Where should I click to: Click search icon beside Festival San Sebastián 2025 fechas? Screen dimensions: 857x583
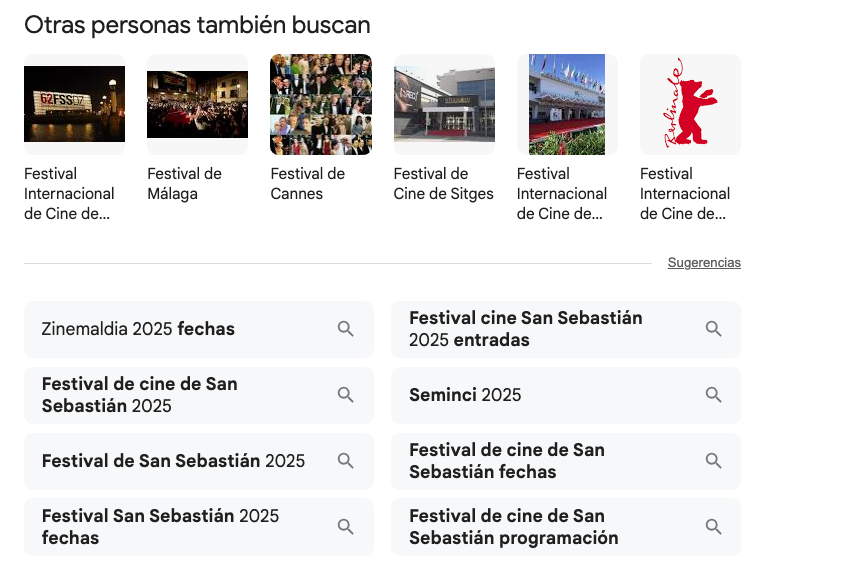coord(346,527)
